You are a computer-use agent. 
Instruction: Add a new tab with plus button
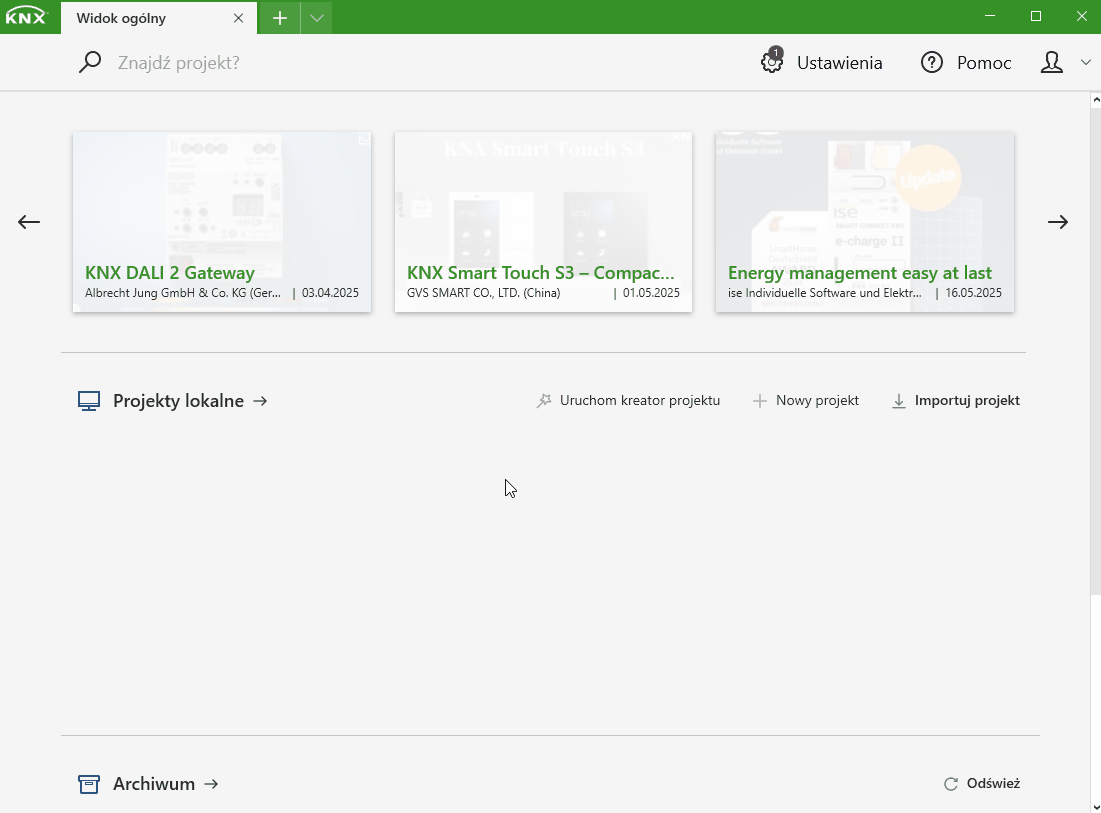pyautogui.click(x=280, y=18)
